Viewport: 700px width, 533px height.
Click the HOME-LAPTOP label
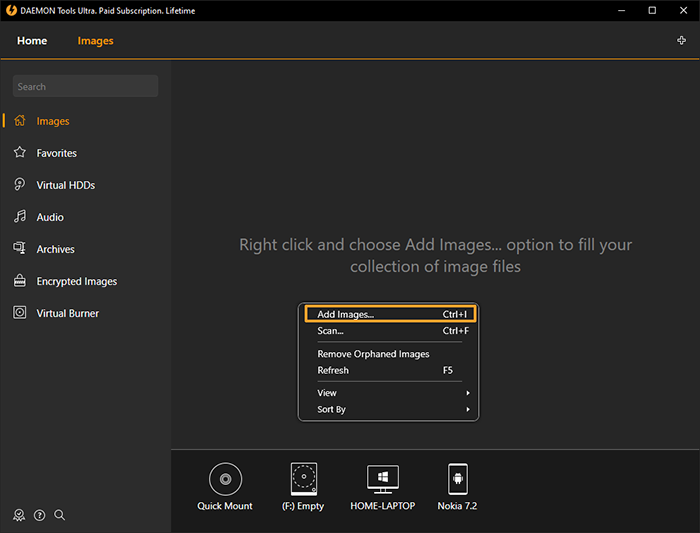(x=383, y=506)
